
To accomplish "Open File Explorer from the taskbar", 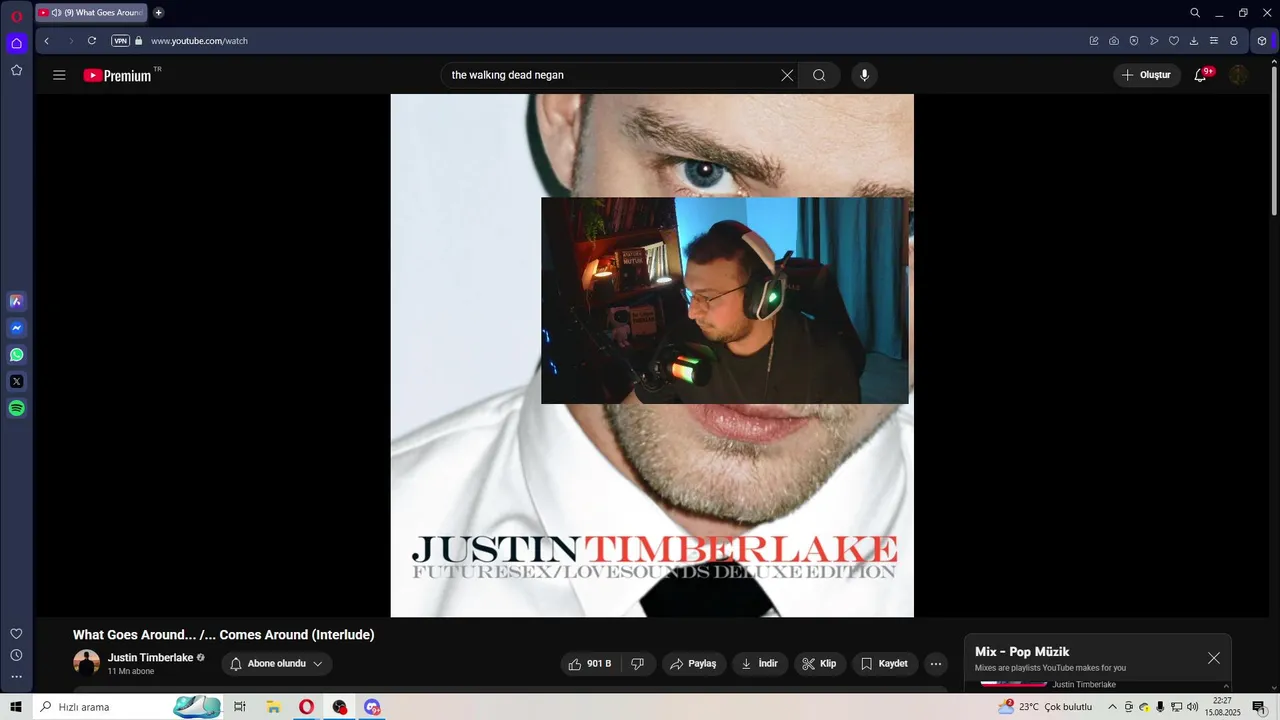I will (273, 707).
